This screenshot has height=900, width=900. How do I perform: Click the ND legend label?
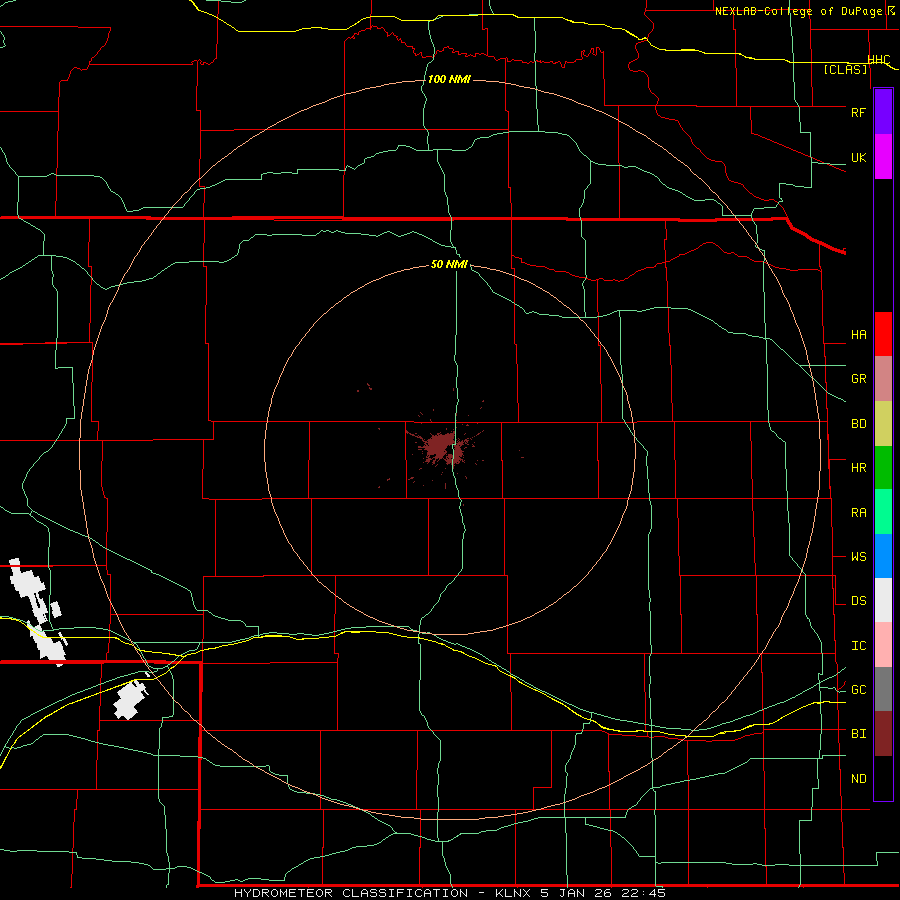(x=858, y=778)
